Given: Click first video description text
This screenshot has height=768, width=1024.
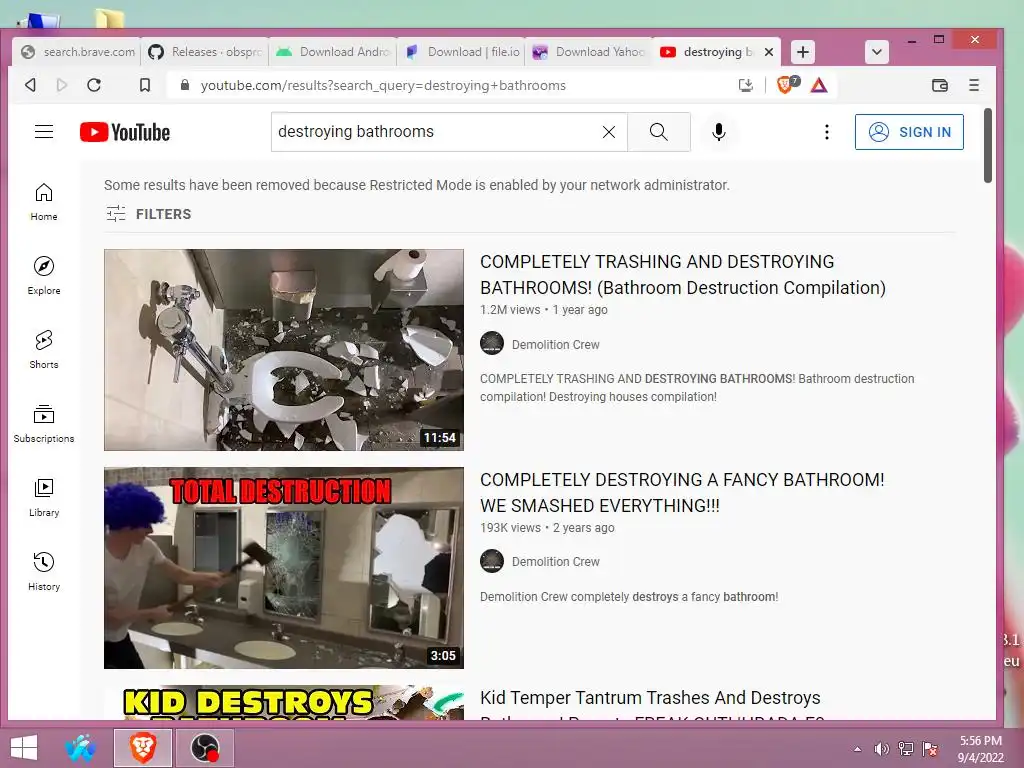Looking at the screenshot, I should (697, 387).
